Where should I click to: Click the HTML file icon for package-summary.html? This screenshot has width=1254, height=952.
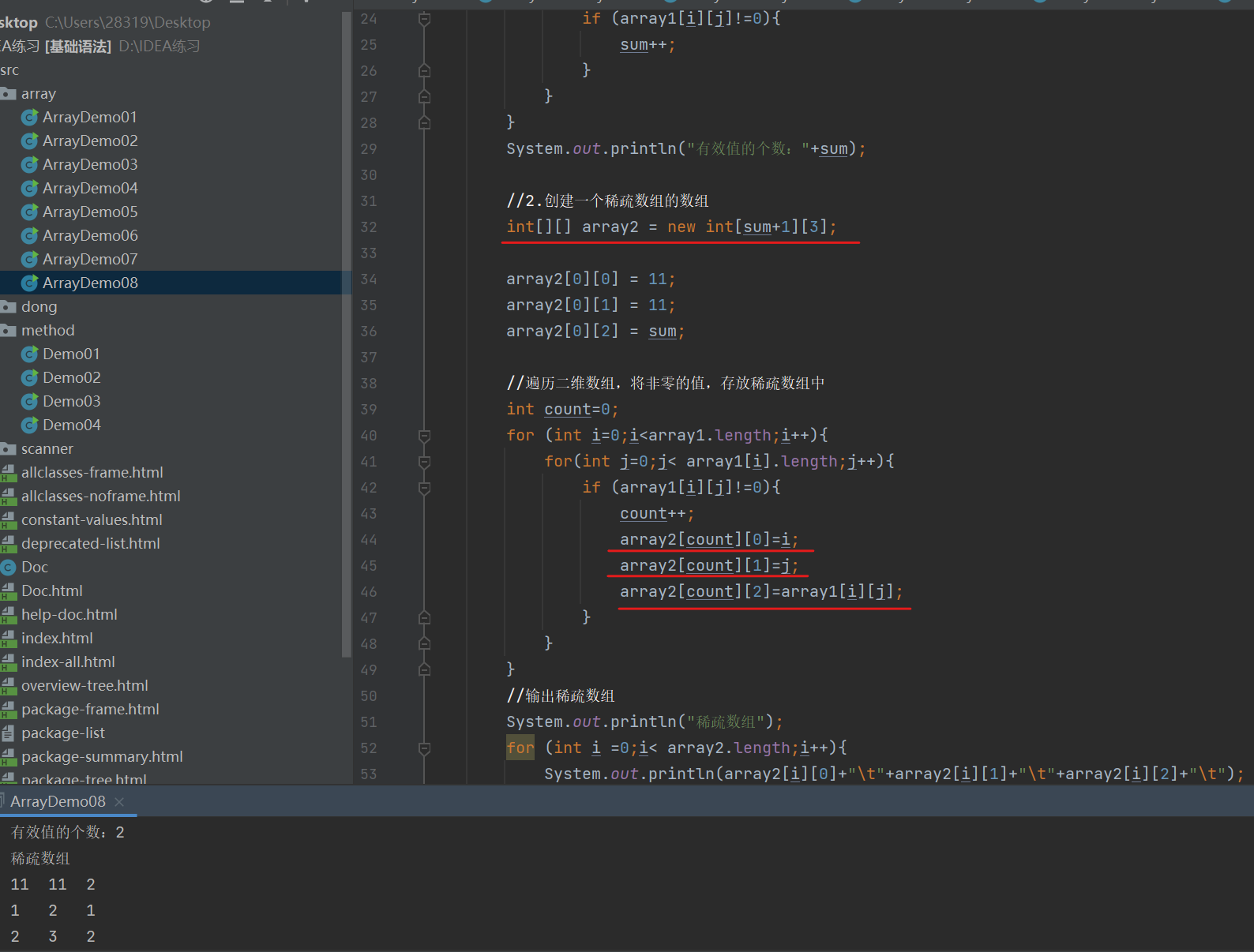(x=9, y=757)
